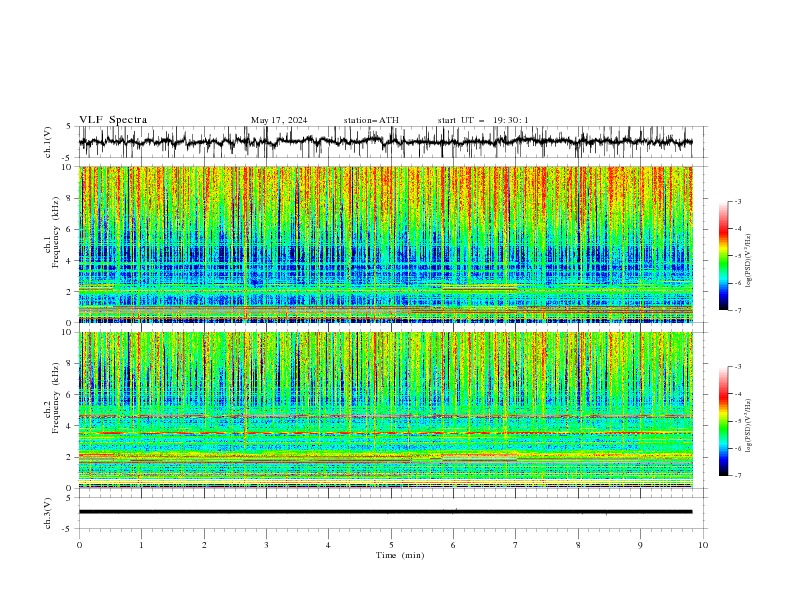Viewport: 792px width, 612px height.
Task: Click inside the ch.2 spectrogram panel
Action: pos(385,410)
